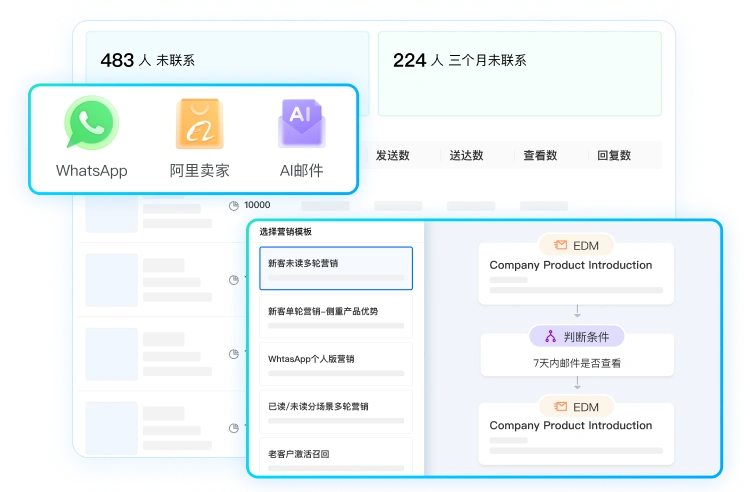The height and width of the screenshot is (492, 750).
Task: Open the 483 人 未联系 summary card
Action: point(227,59)
